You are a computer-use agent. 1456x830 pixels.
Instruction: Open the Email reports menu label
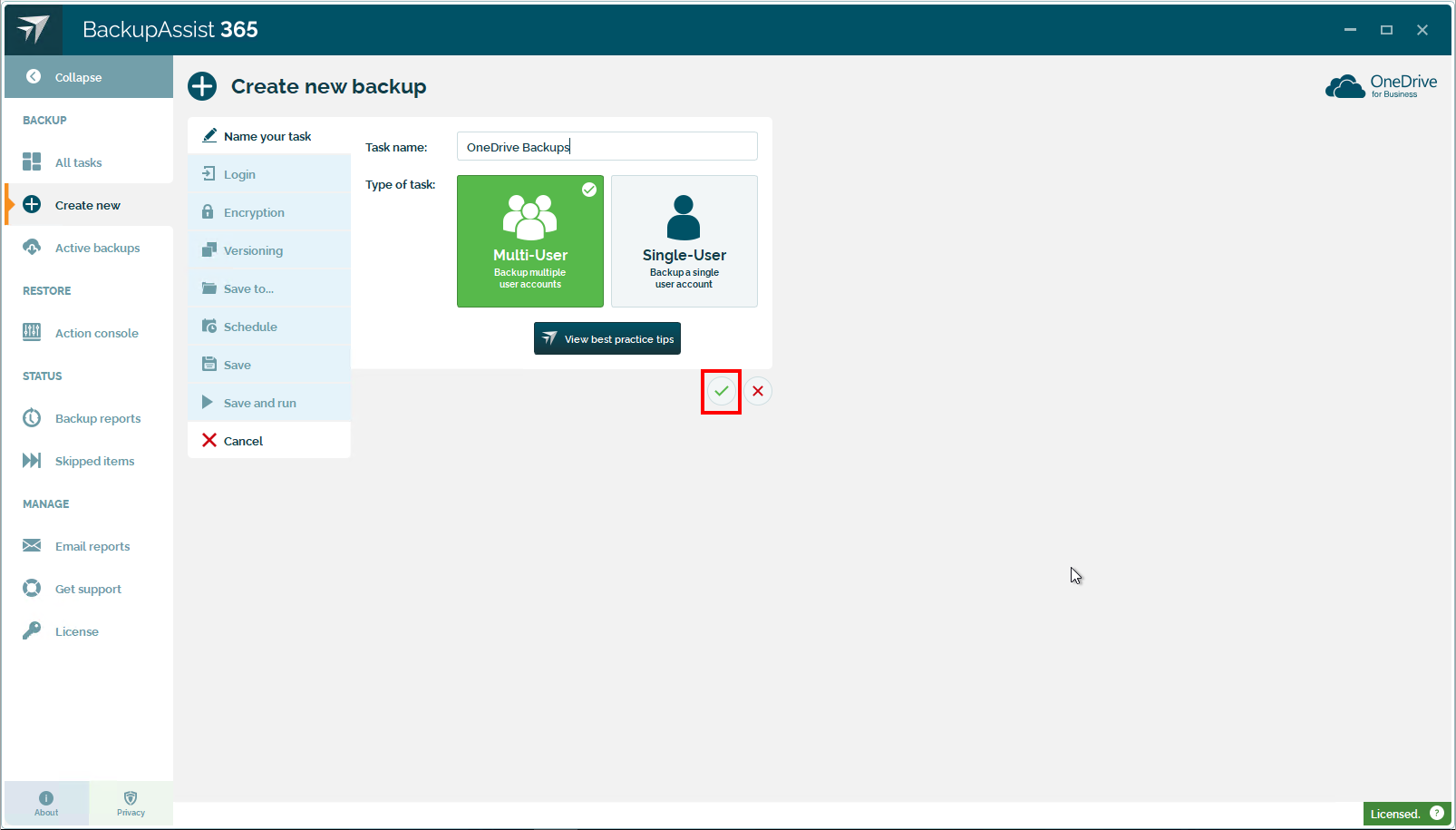[92, 546]
